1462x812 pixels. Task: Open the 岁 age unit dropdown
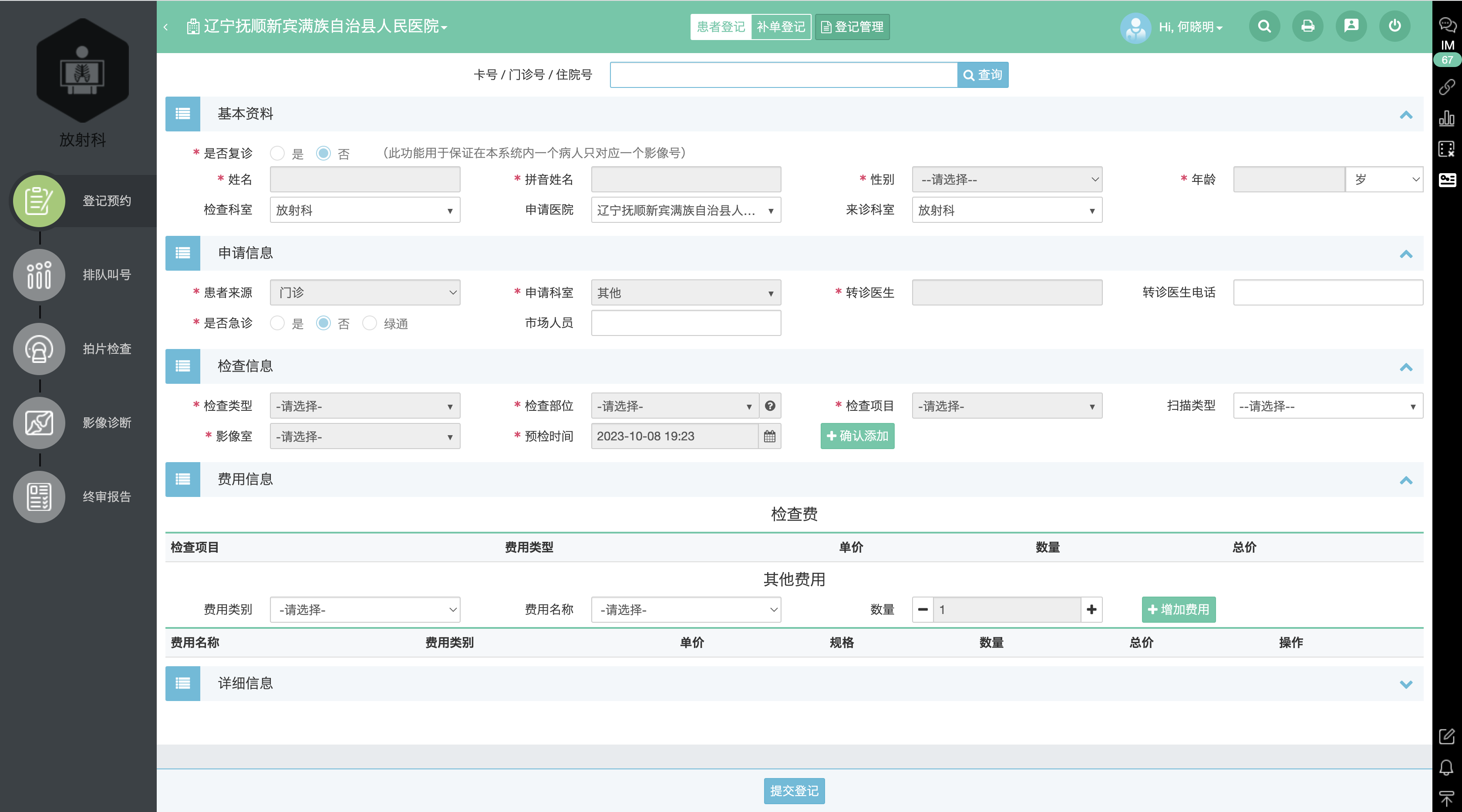tap(1384, 179)
